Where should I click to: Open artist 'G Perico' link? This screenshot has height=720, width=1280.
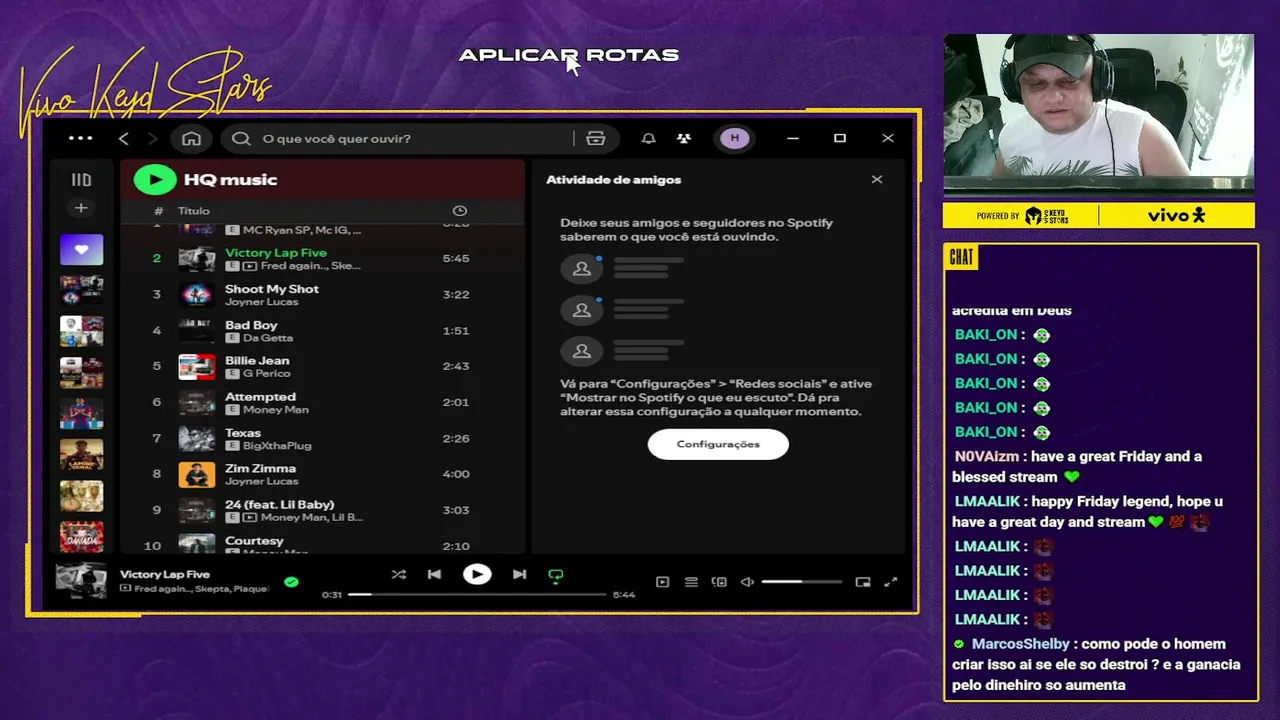click(x=266, y=374)
